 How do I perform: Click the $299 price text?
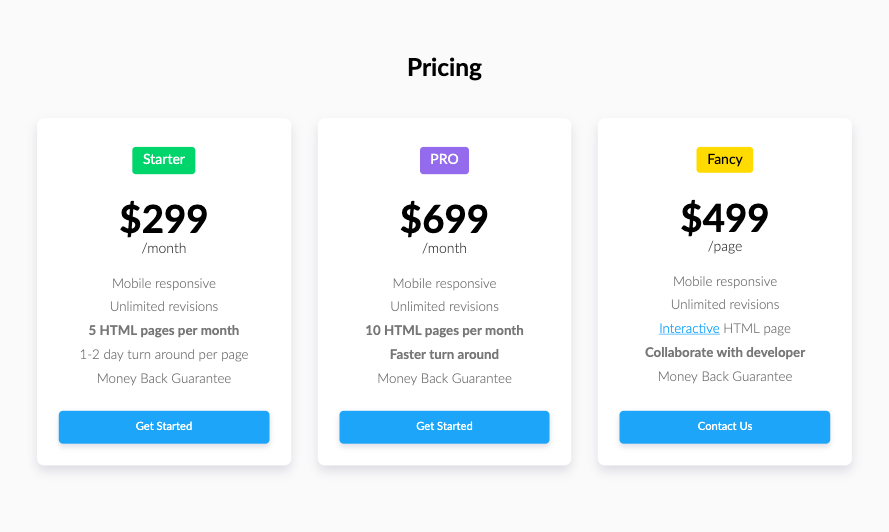(164, 219)
